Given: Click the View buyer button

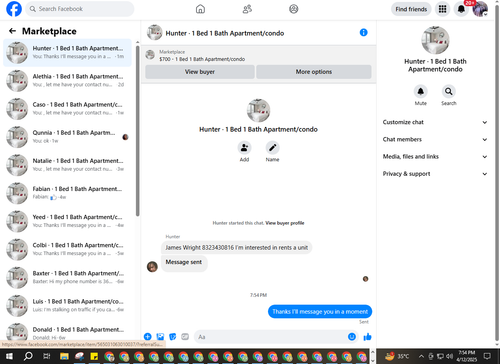Looking at the screenshot, I should [x=200, y=72].
